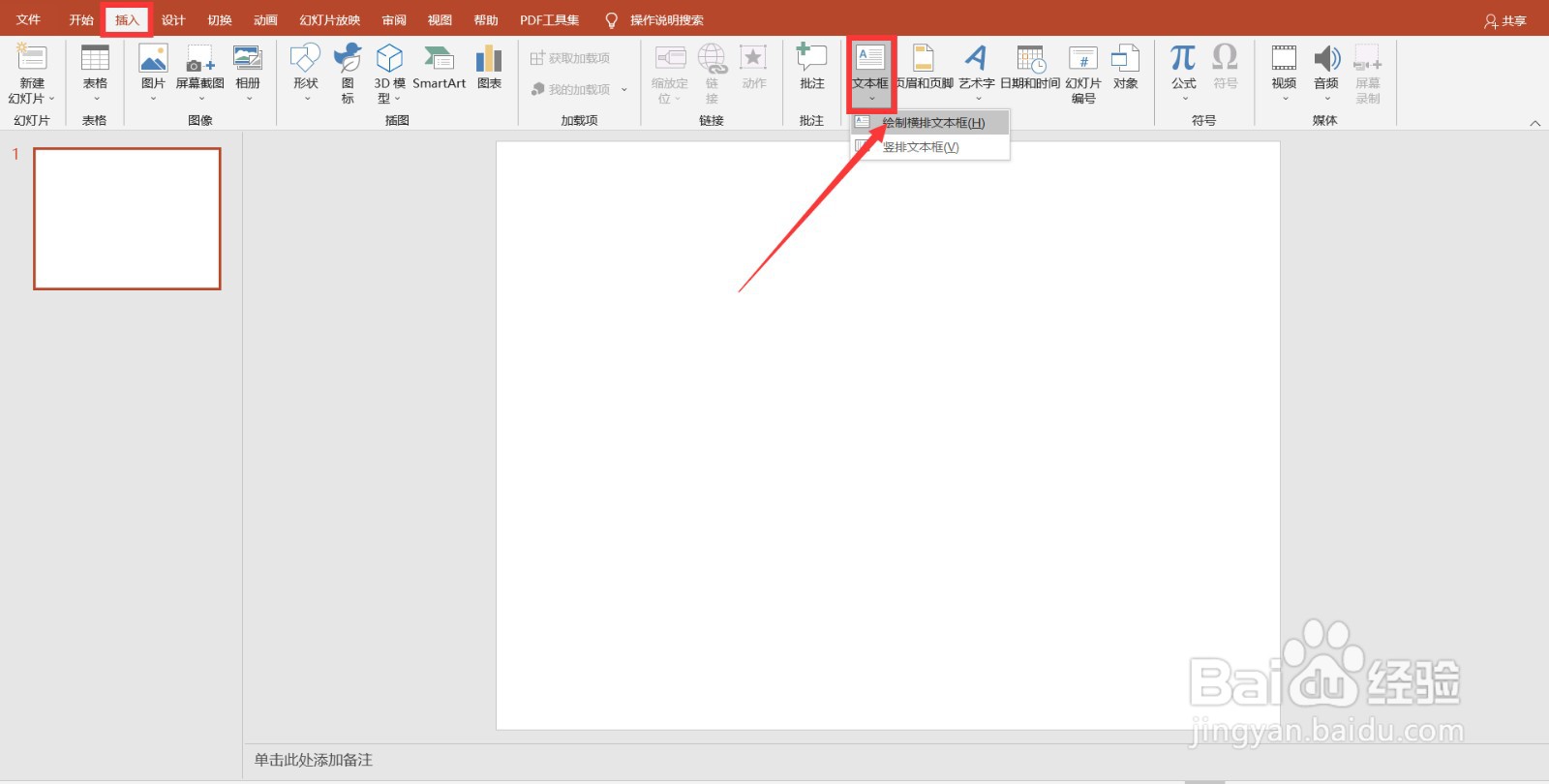Click the Screen Recording (屏幕录制) icon

coord(1367,58)
